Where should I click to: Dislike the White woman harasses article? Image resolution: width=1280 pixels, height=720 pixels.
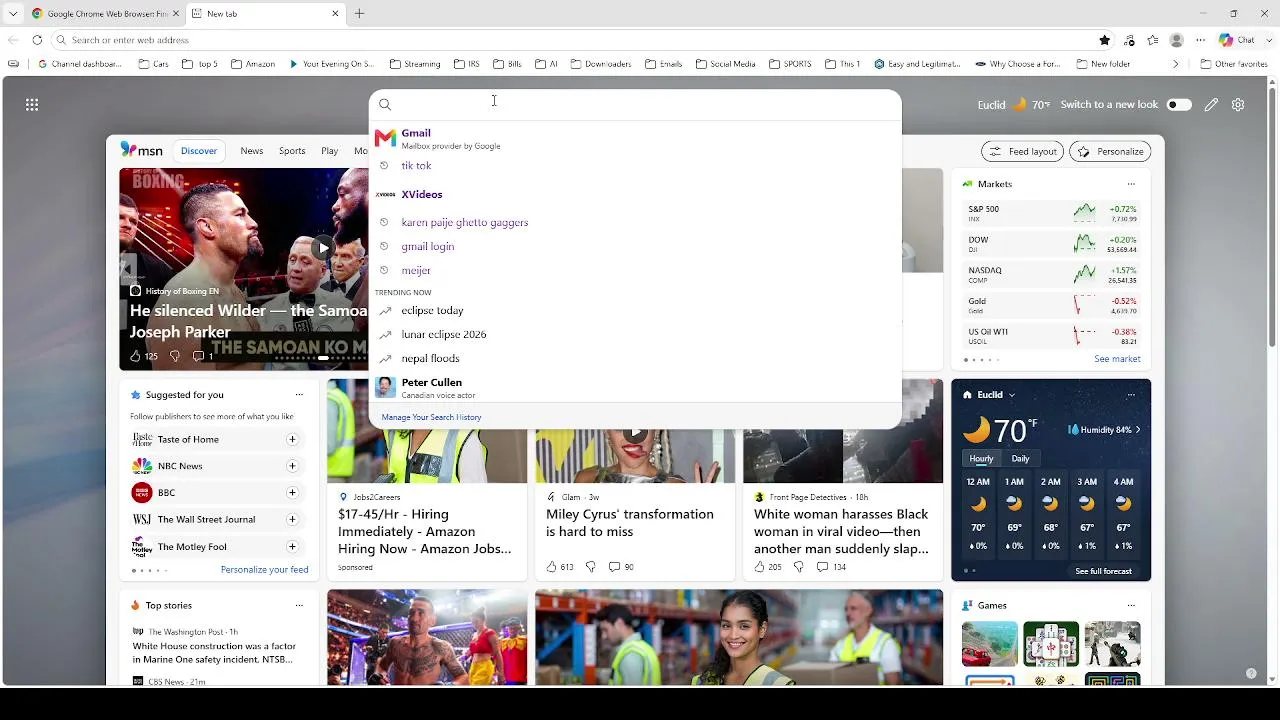[798, 567]
